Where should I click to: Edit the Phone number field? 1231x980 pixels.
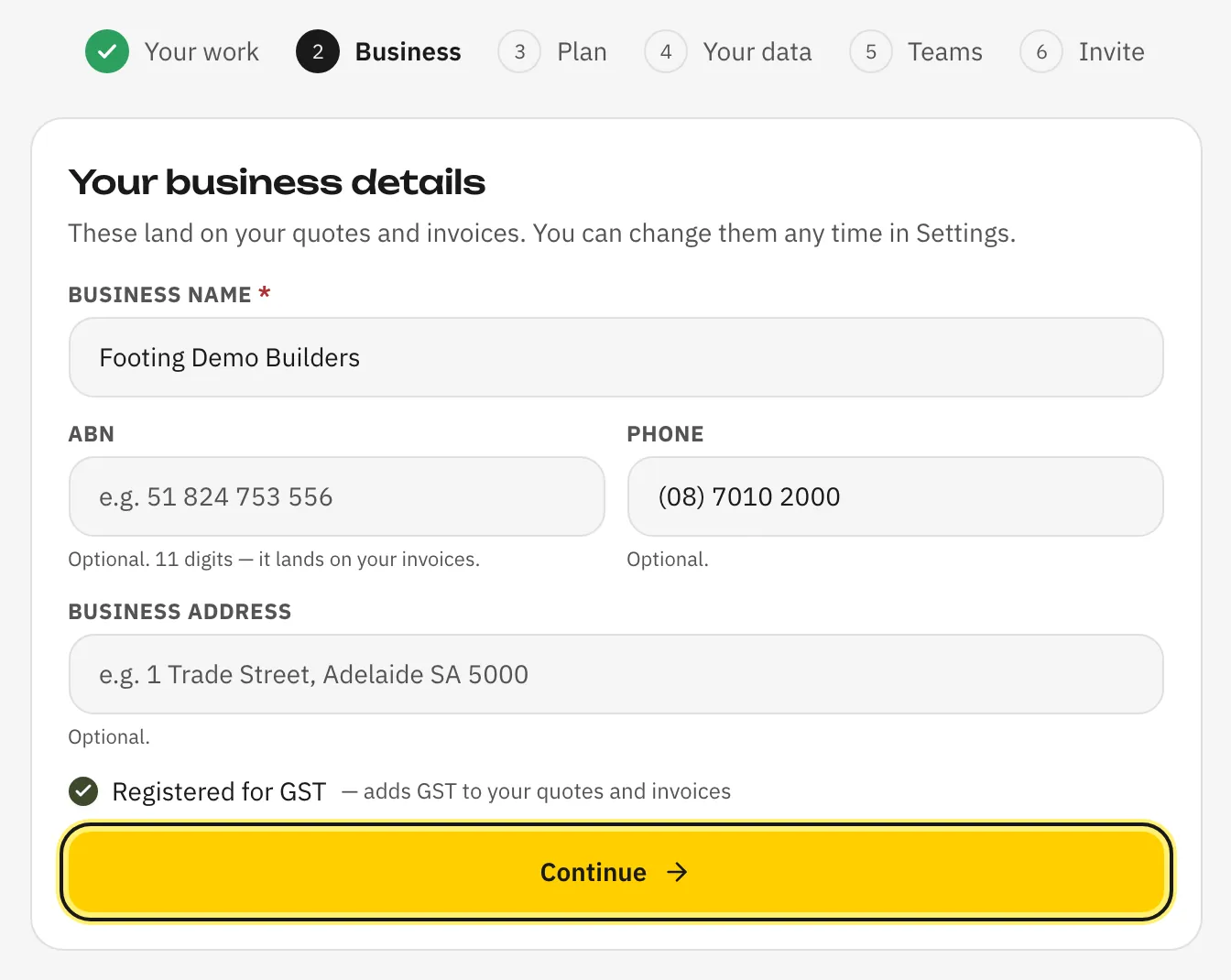(895, 496)
